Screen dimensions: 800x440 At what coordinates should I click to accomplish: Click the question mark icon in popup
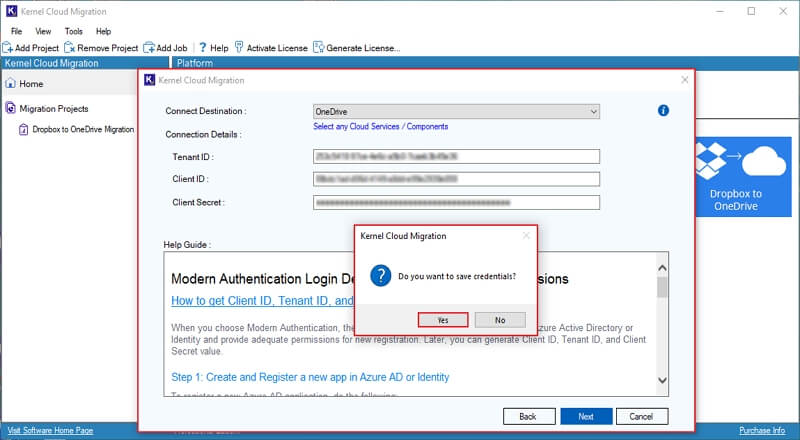pos(381,276)
